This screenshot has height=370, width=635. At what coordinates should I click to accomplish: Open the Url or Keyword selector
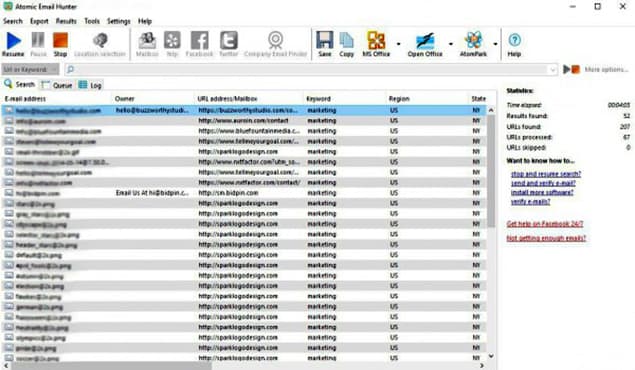(x=30, y=70)
